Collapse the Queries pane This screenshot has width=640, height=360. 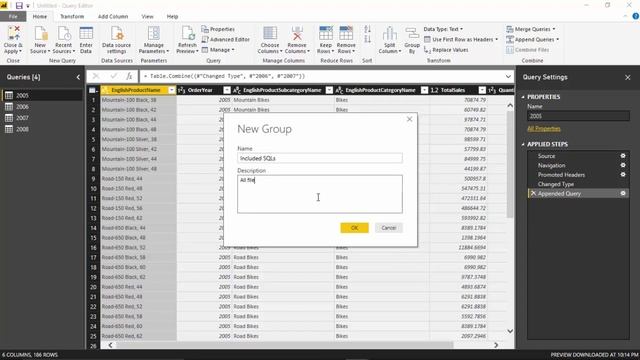coord(78,77)
